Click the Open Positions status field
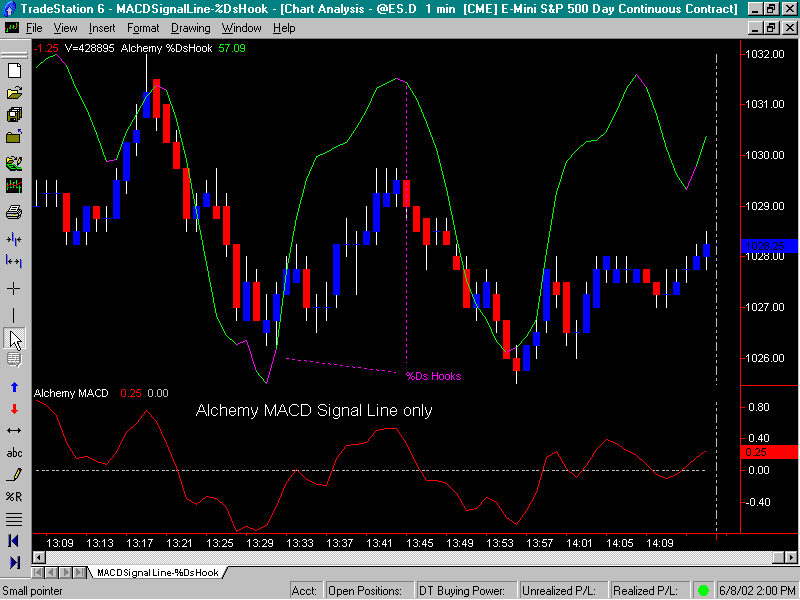Viewport: 800px width, 600px height. (x=369, y=591)
